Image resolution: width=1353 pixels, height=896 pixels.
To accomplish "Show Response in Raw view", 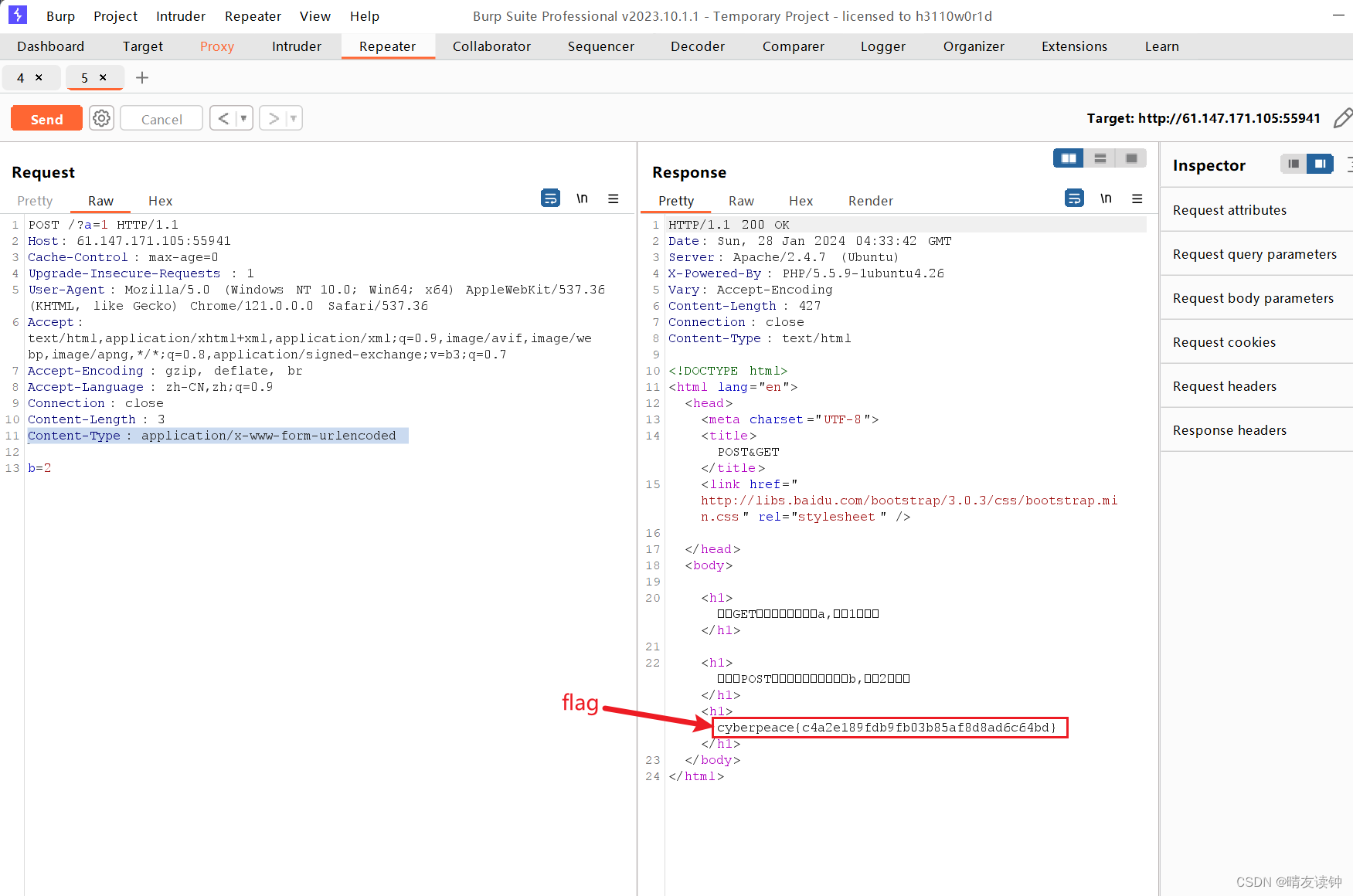I will click(741, 201).
